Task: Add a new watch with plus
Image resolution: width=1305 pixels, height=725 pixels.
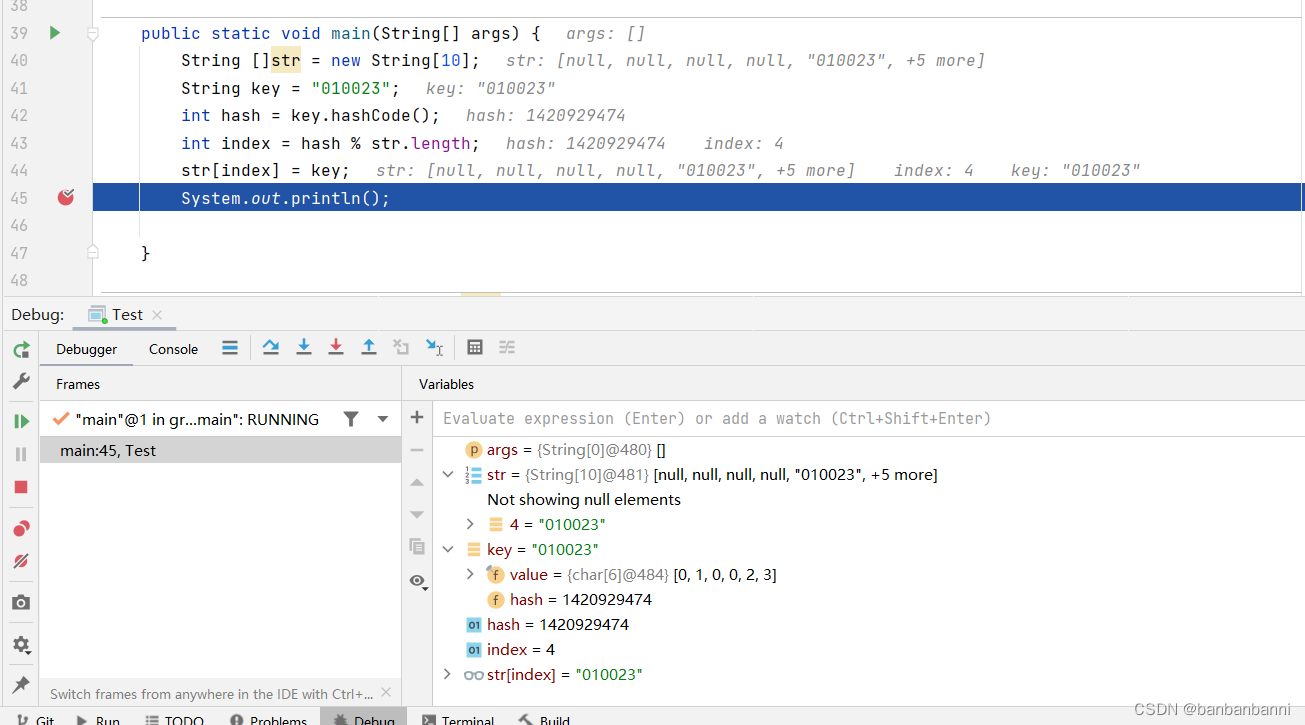Action: [x=417, y=418]
